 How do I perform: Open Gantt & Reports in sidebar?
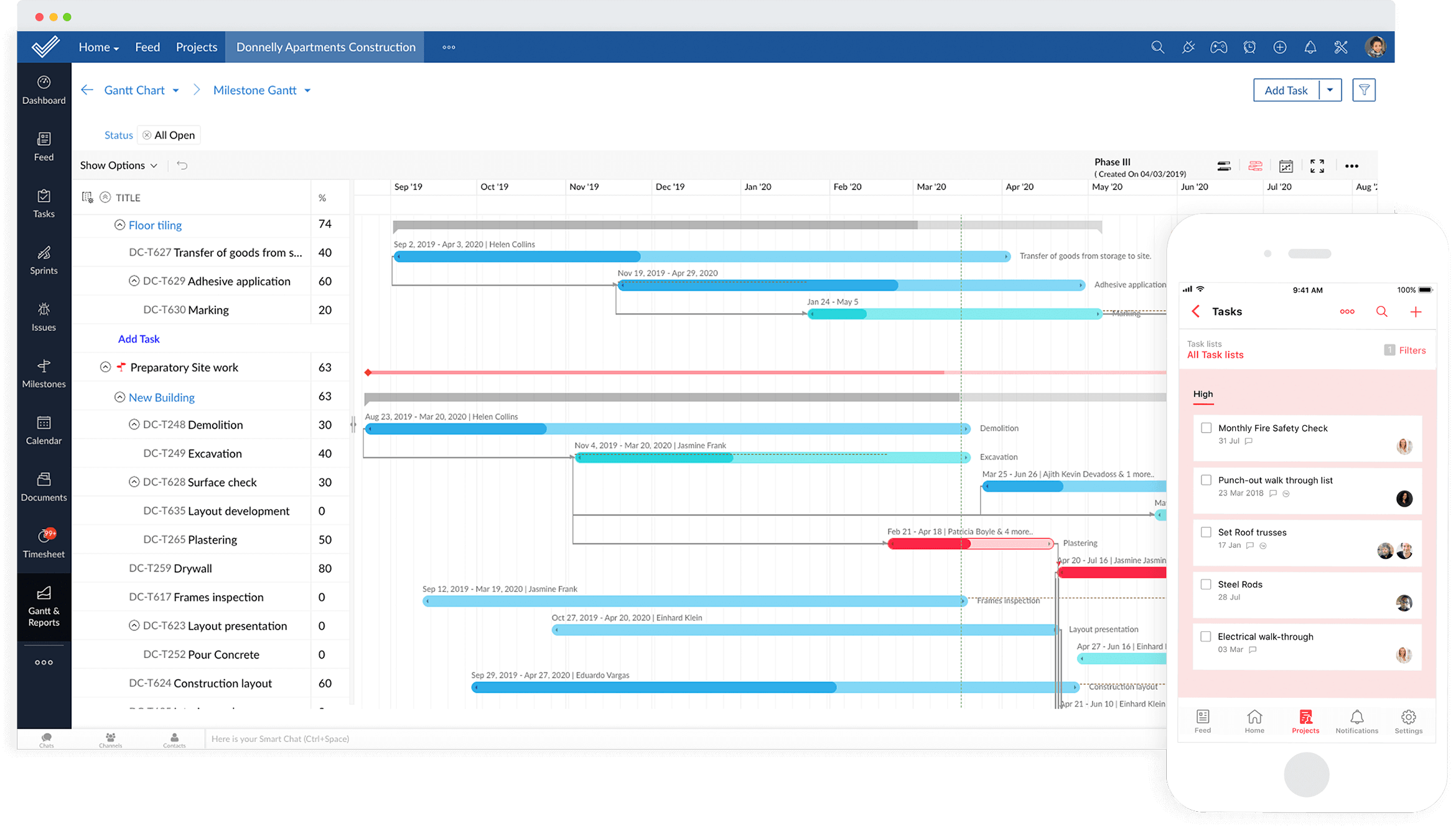point(44,607)
